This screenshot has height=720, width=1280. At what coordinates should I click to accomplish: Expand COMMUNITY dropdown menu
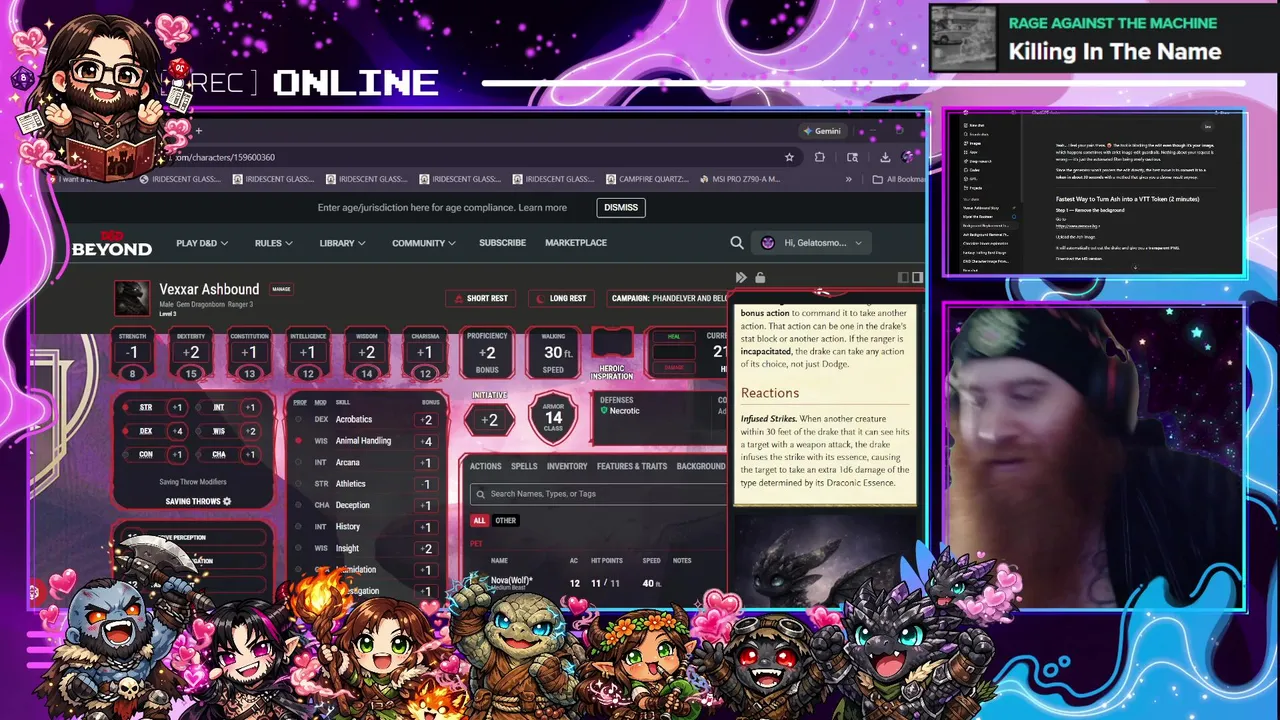[x=424, y=243]
